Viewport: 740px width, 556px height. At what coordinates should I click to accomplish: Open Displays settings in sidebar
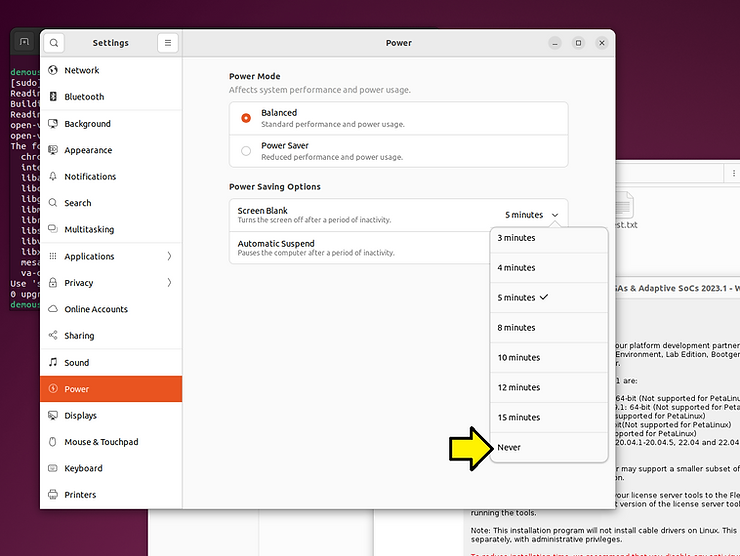pos(80,416)
